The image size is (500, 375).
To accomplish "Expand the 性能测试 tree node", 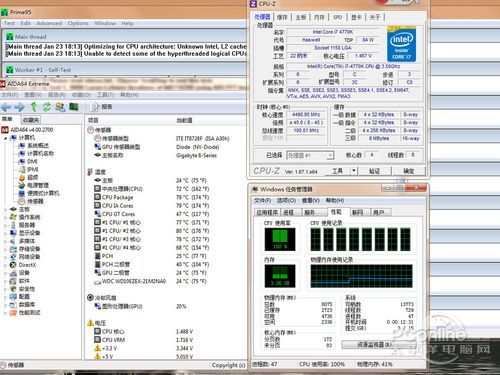I will (5, 313).
